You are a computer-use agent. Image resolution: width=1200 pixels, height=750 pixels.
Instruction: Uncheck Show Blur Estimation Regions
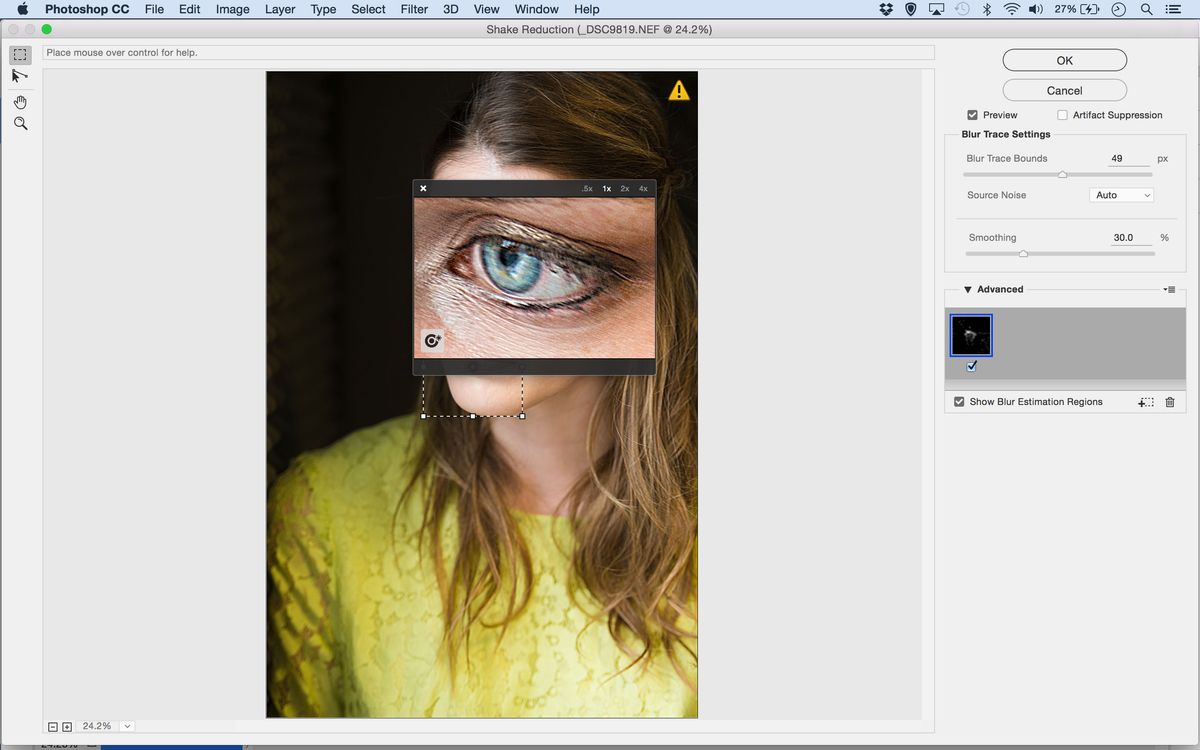tap(960, 402)
